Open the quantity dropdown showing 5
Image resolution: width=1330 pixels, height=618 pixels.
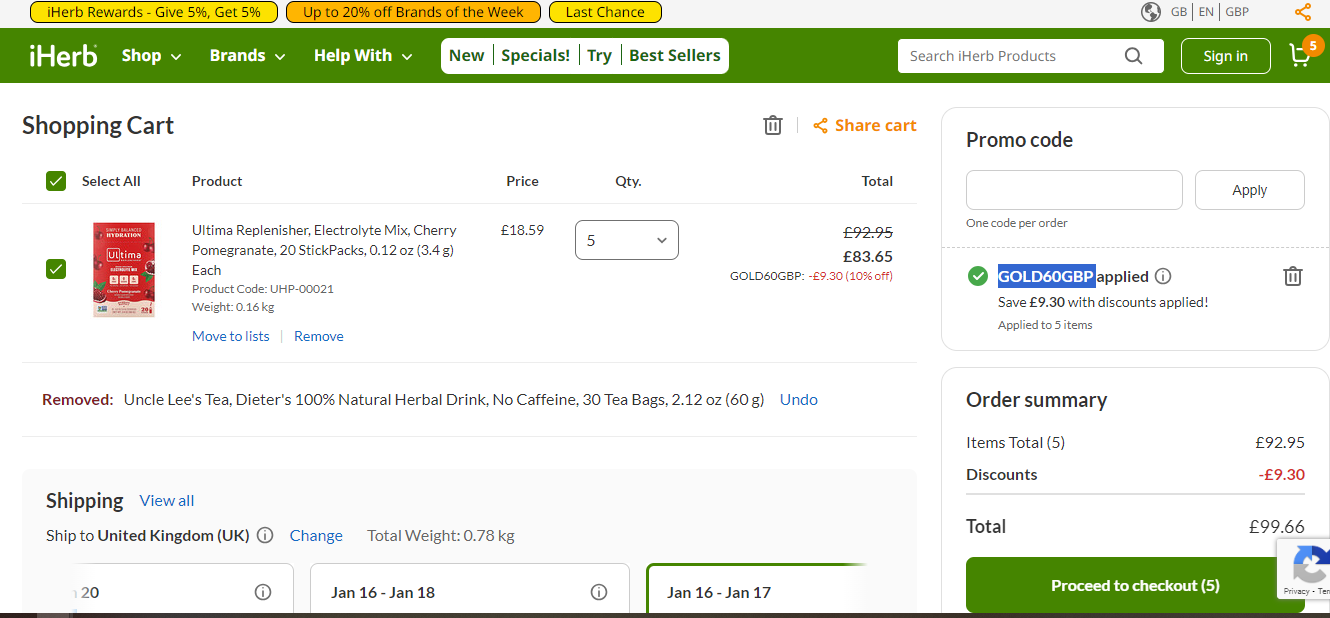point(627,240)
